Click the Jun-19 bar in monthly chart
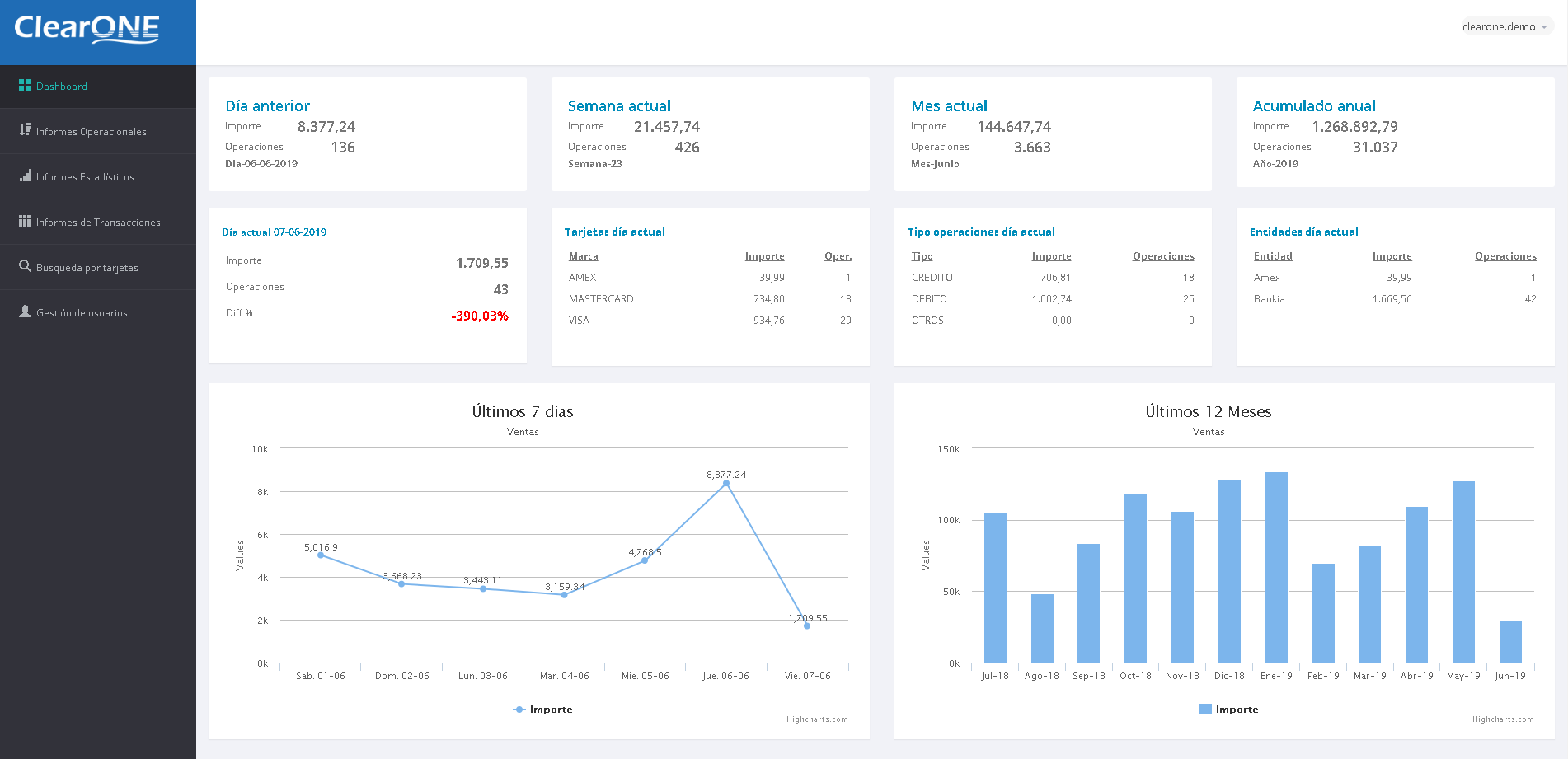The width and height of the screenshot is (1568, 759). tap(1510, 641)
